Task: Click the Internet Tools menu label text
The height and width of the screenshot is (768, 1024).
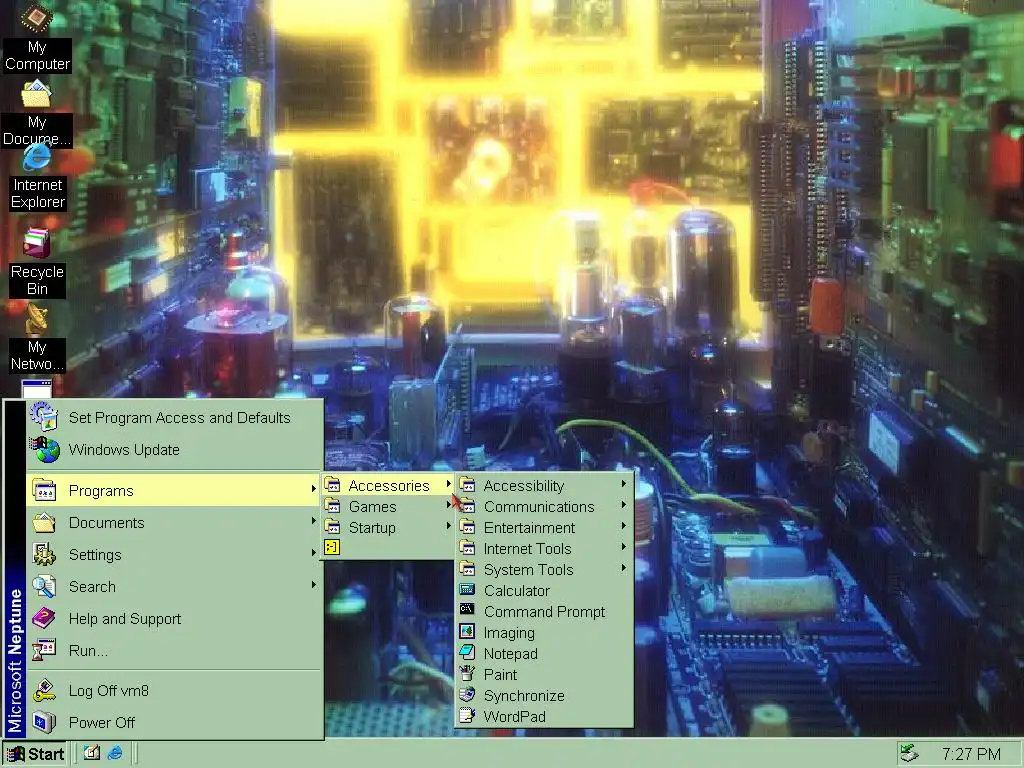Action: tap(527, 548)
